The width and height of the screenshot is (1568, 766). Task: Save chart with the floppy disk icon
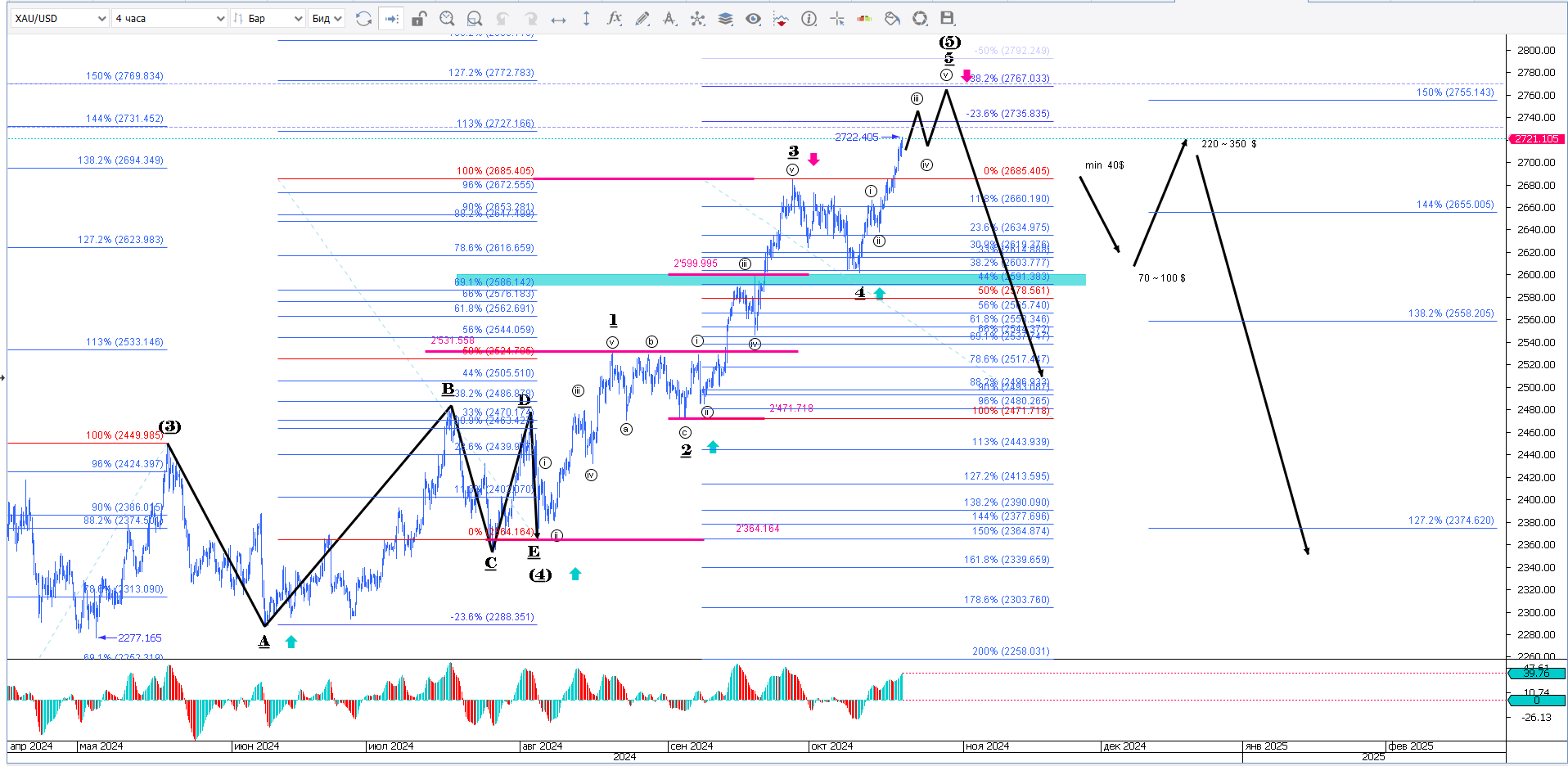click(947, 18)
